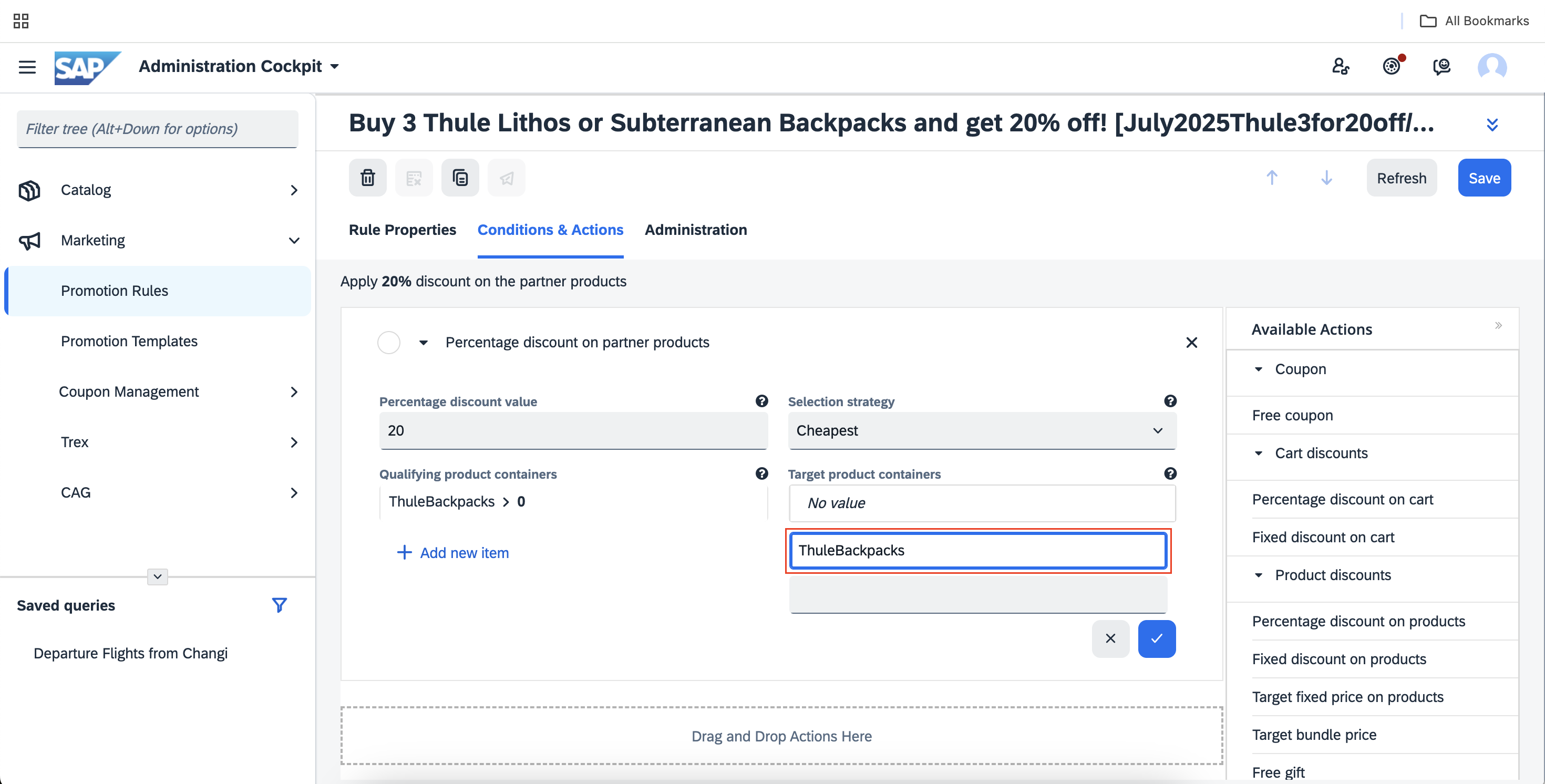Collapse the Marketing tree node
Screen dimensions: 1545x784
point(294,241)
